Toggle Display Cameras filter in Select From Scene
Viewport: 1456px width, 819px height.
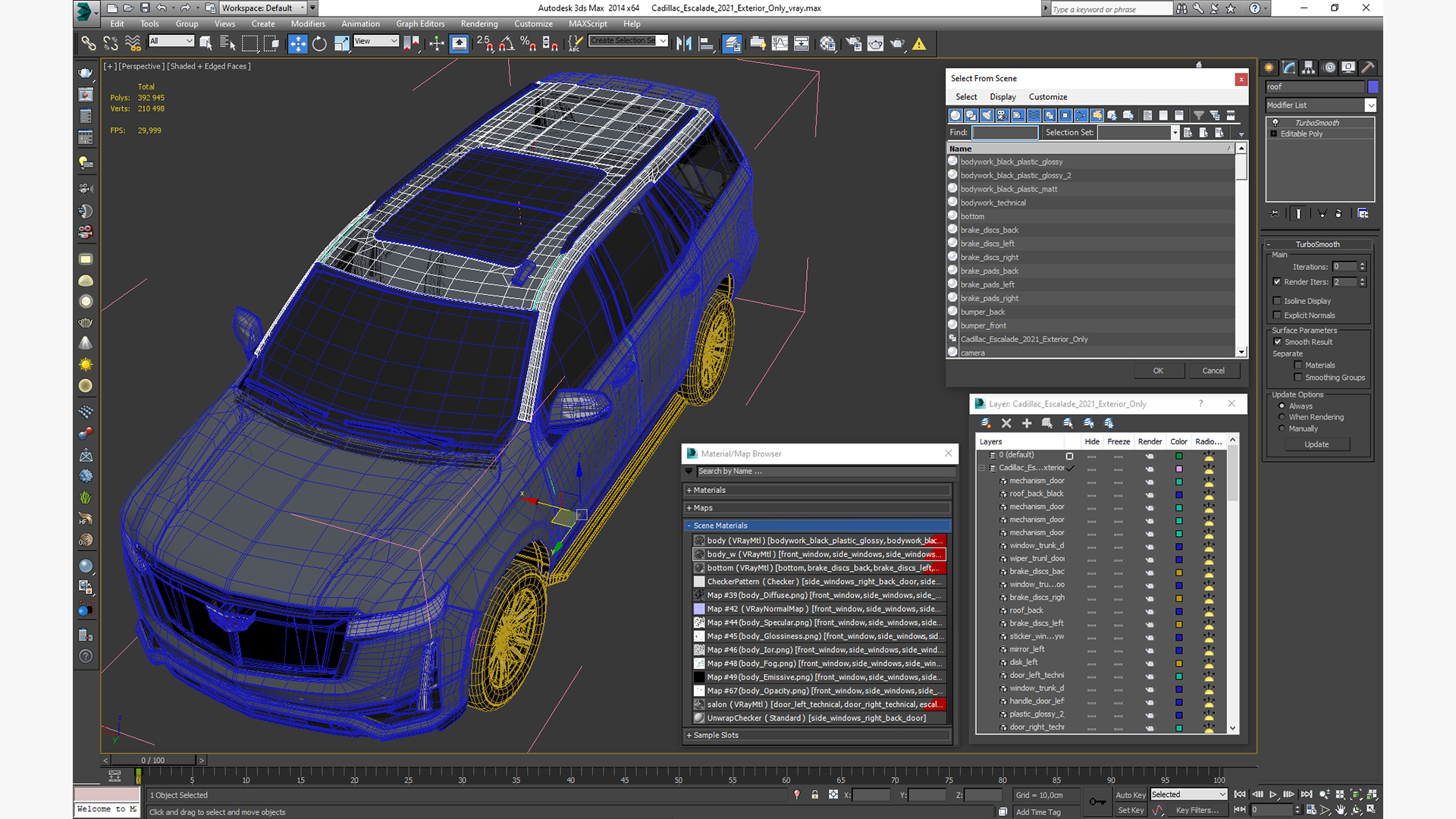pyautogui.click(x=1003, y=115)
